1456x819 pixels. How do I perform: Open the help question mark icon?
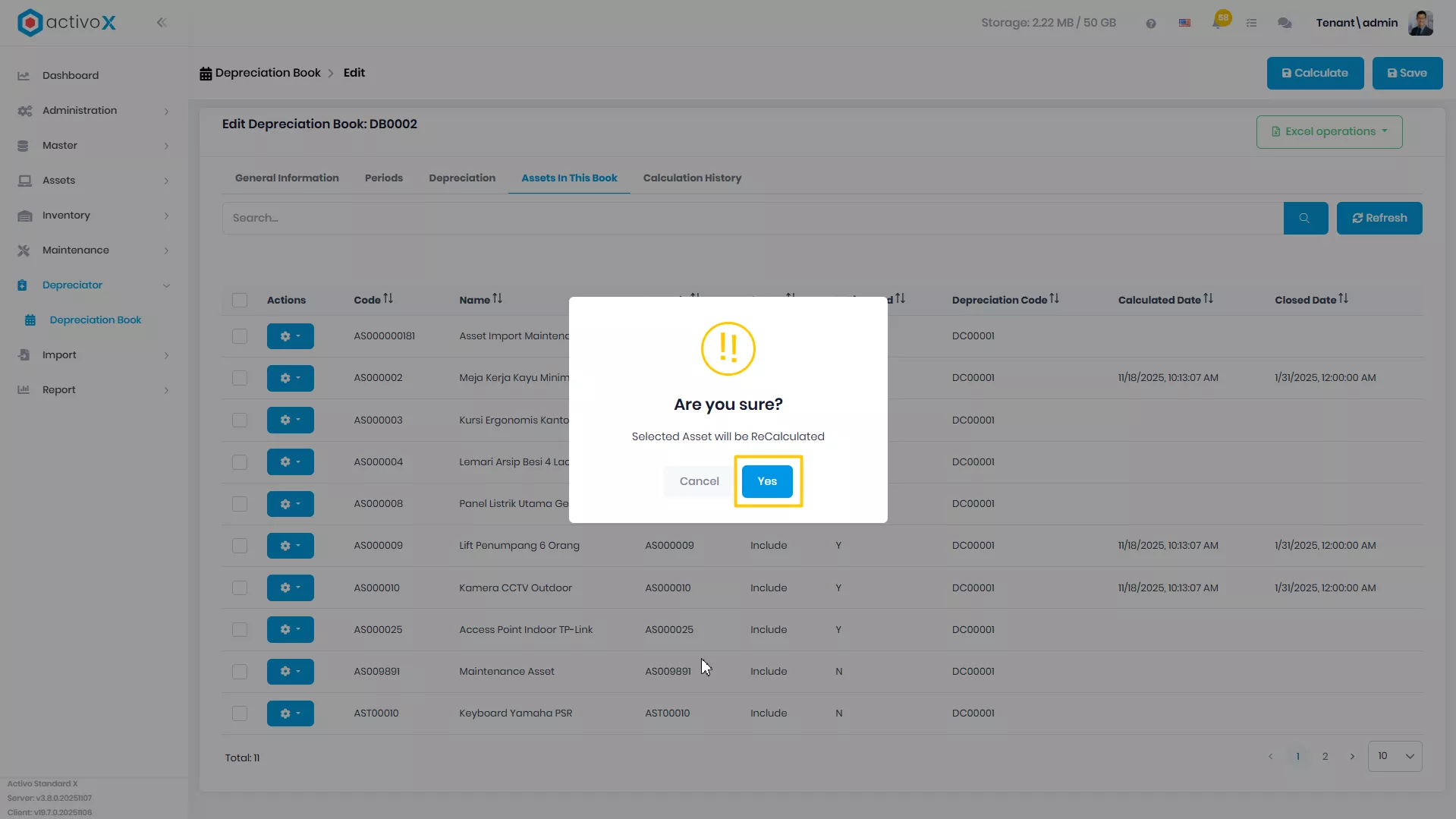point(1151,24)
